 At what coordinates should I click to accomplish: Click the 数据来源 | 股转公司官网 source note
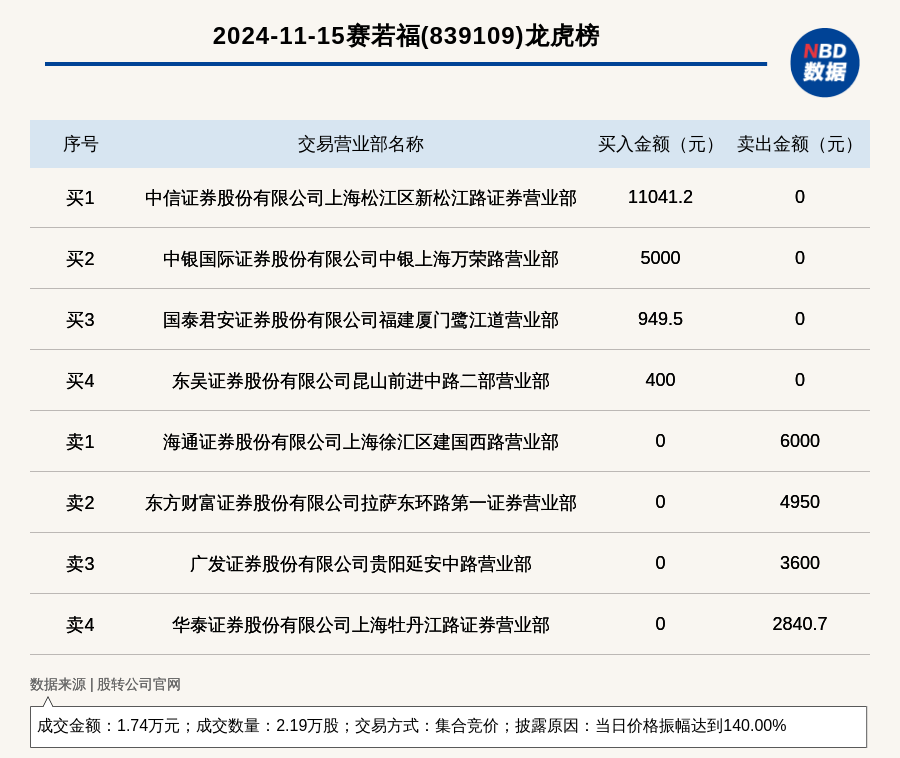tap(105, 685)
